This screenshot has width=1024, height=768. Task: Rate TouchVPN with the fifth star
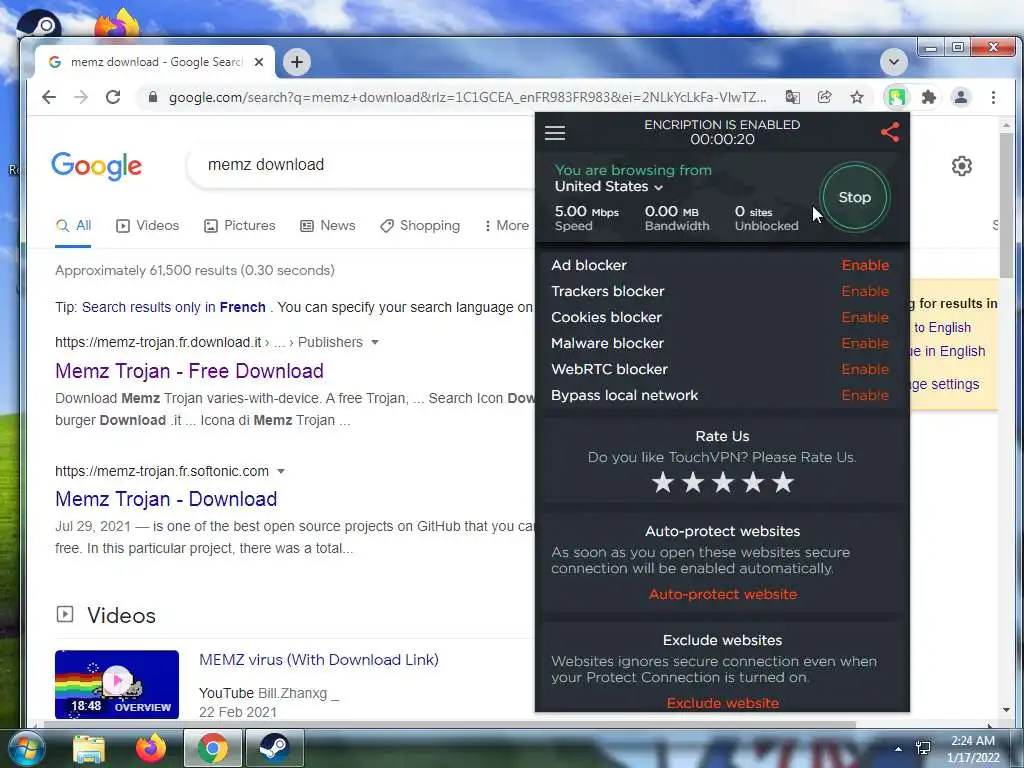[x=782, y=483]
